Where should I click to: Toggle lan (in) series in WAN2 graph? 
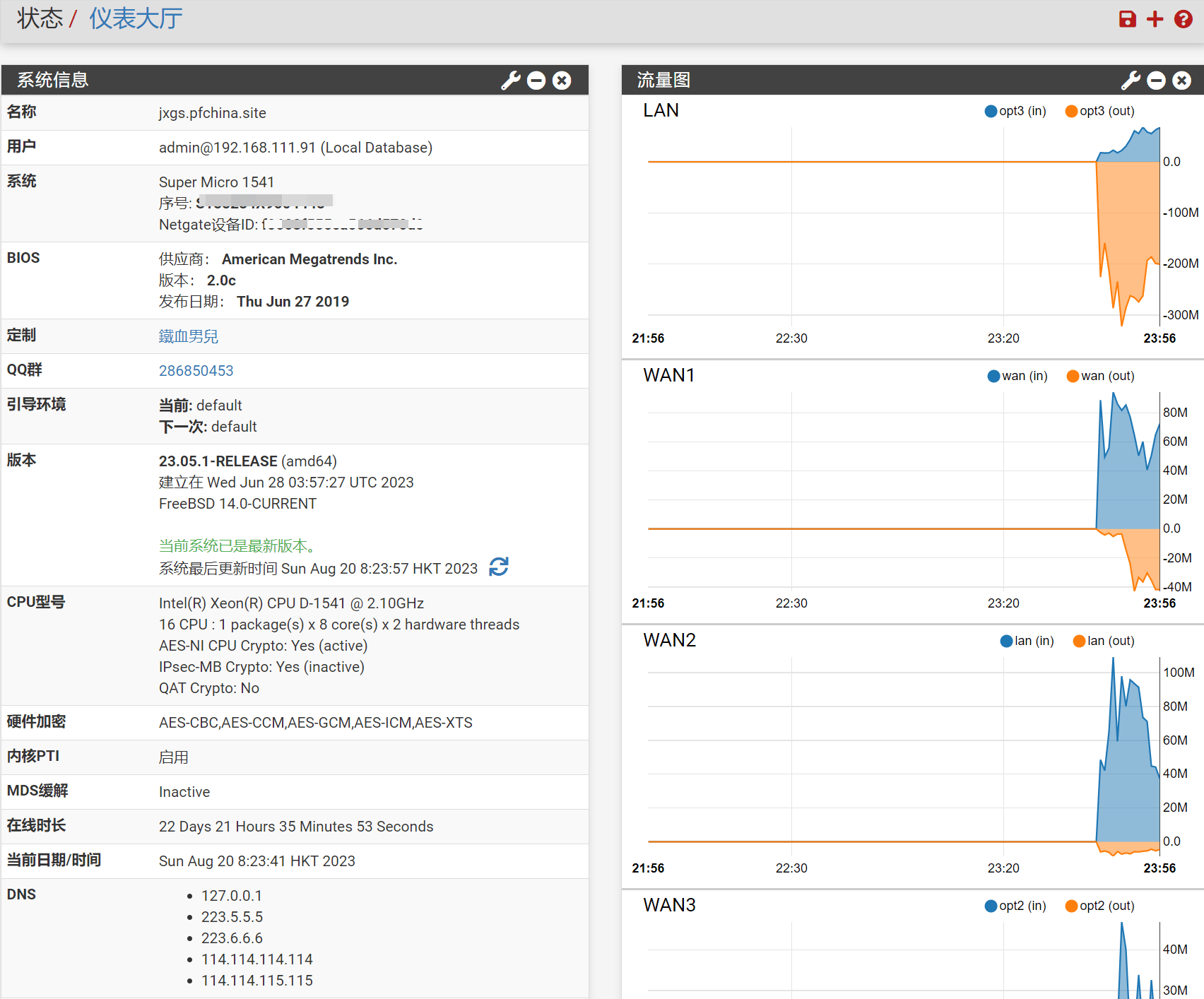pyautogui.click(x=1027, y=641)
